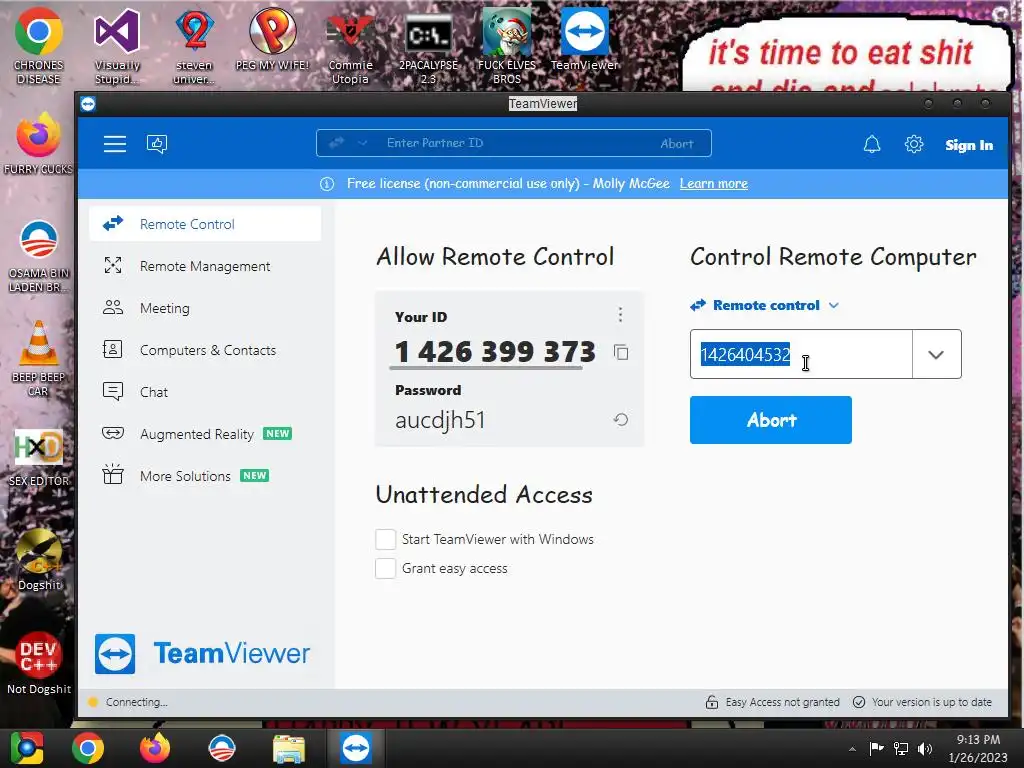Open the Chat section
This screenshot has width=1024, height=768.
point(205,392)
